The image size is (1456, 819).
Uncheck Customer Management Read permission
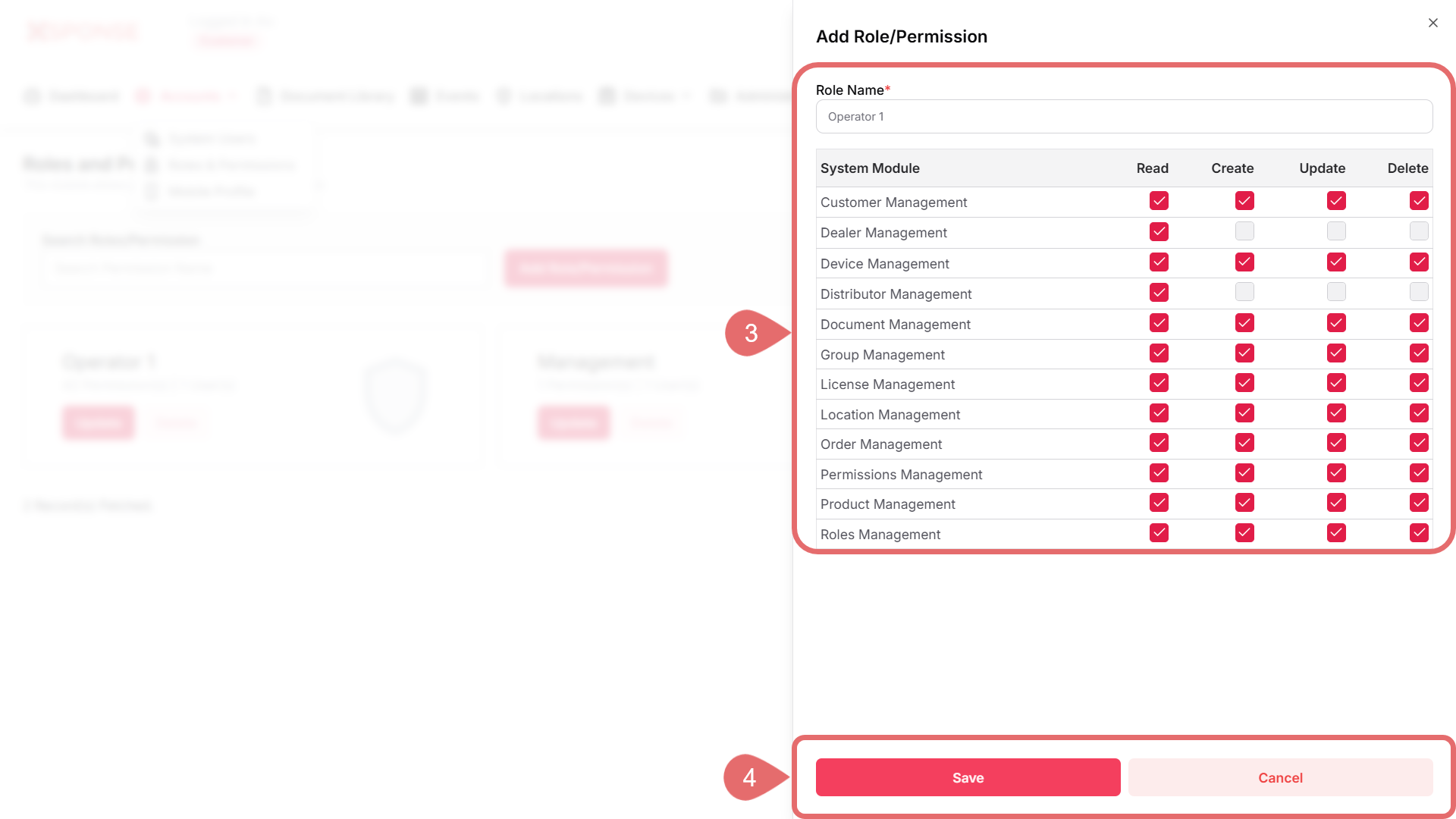click(1159, 201)
